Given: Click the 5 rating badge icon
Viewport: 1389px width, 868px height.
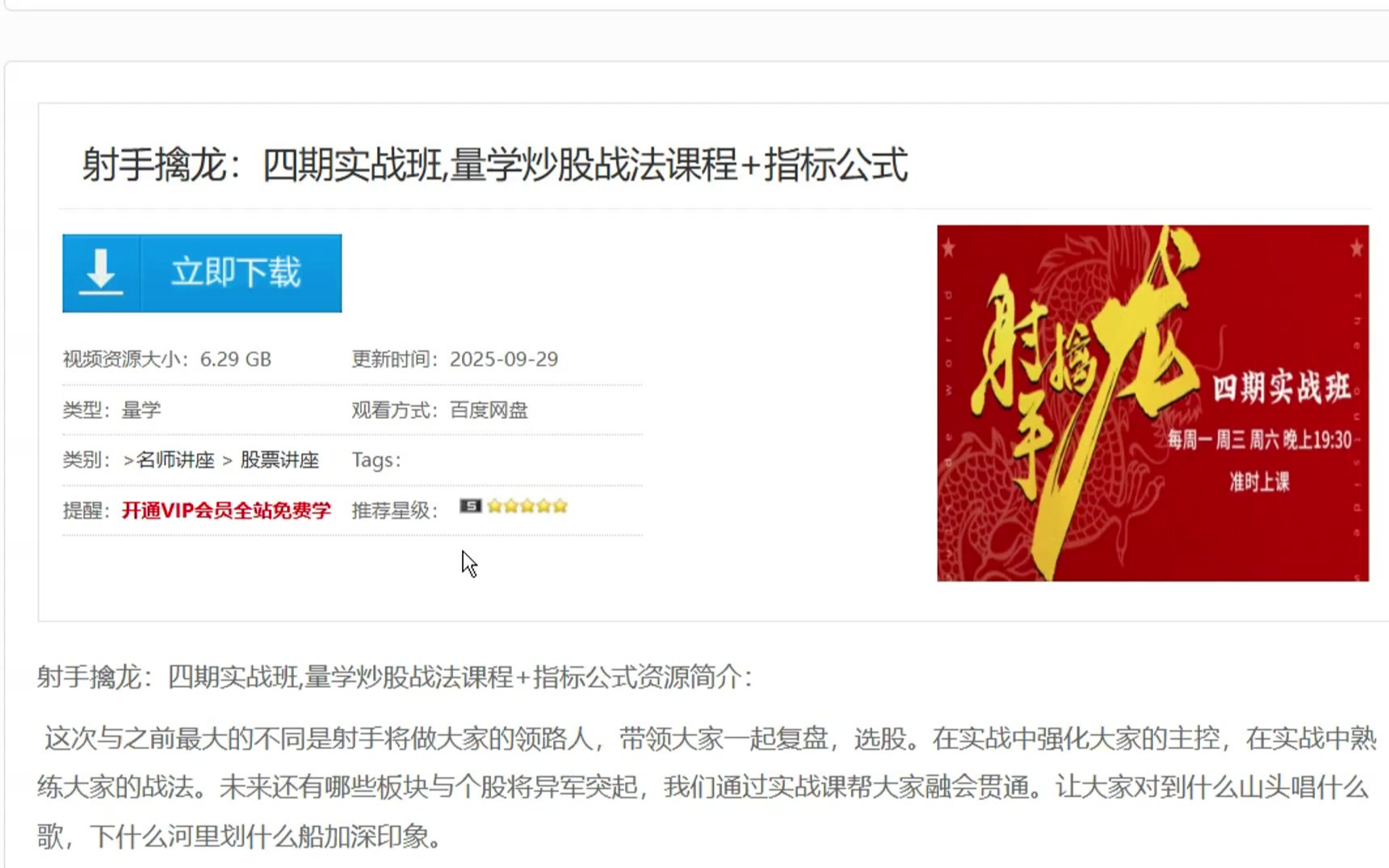Looking at the screenshot, I should coord(471,506).
